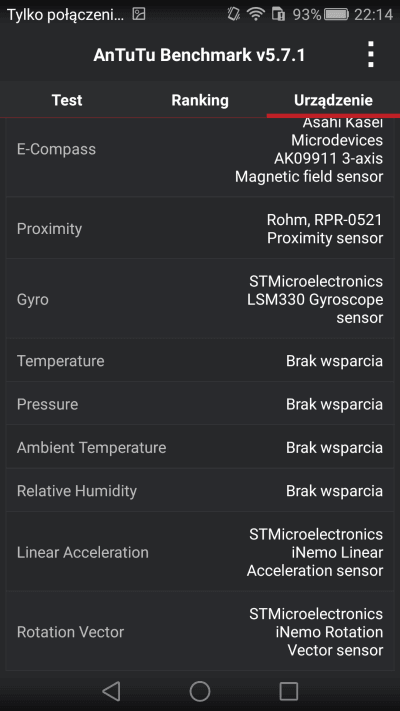Tap the SIM card status icon
The image size is (400, 711).
point(278,15)
